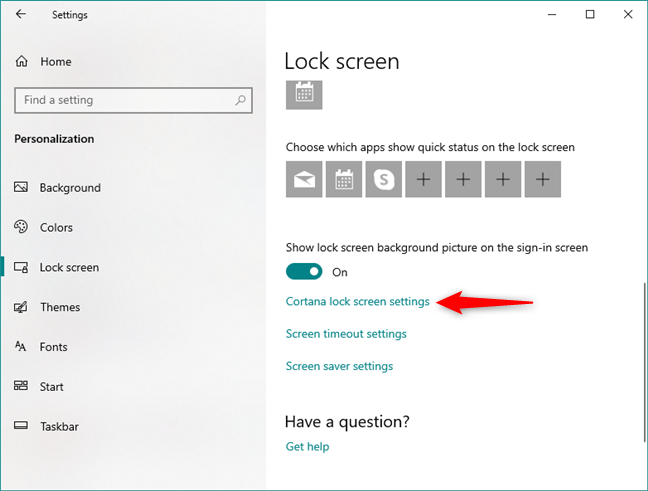The image size is (648, 491).
Task: Open Screen timeout settings link
Action: [x=346, y=334]
